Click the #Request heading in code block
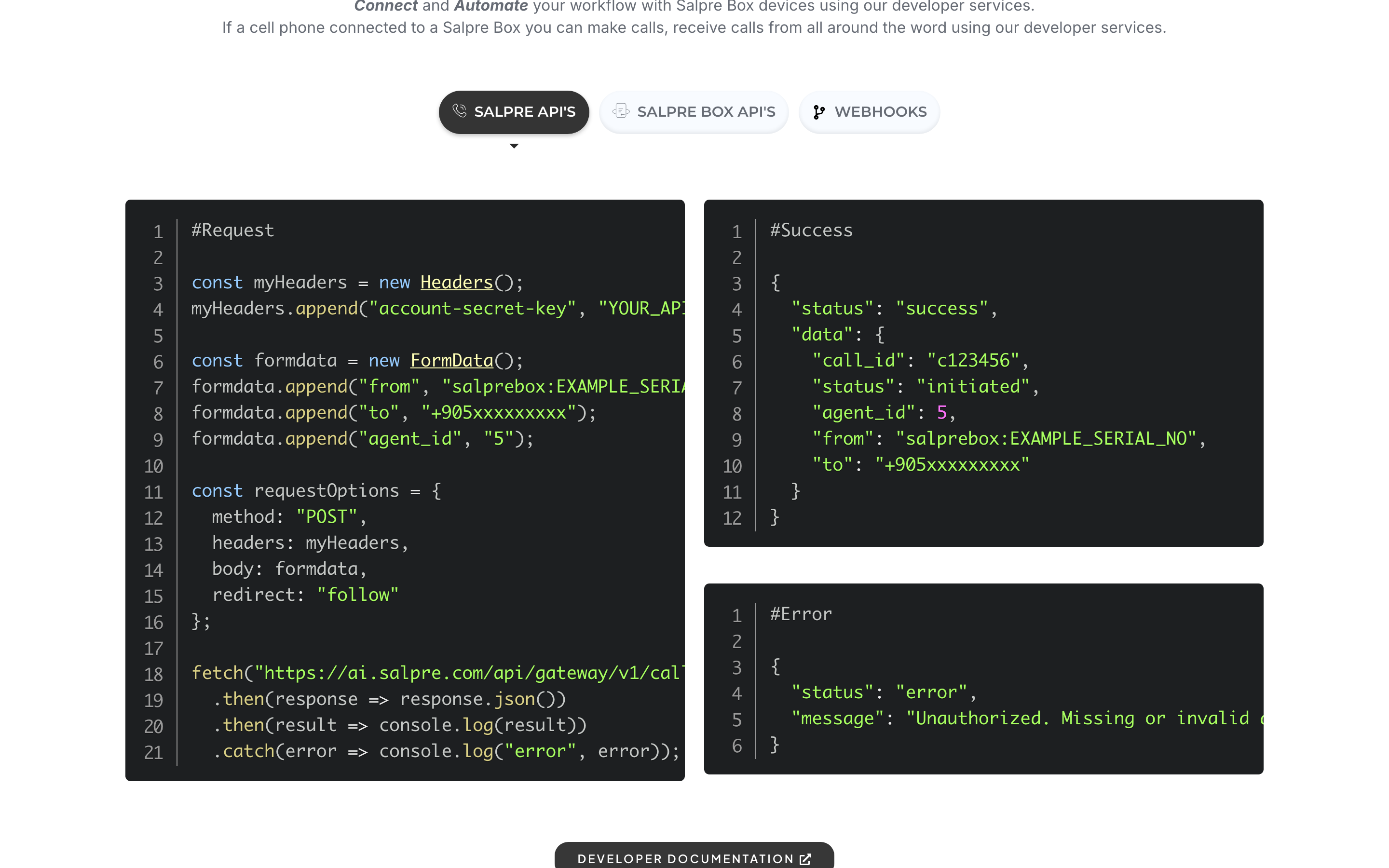The height and width of the screenshot is (868, 1389). 232,230
